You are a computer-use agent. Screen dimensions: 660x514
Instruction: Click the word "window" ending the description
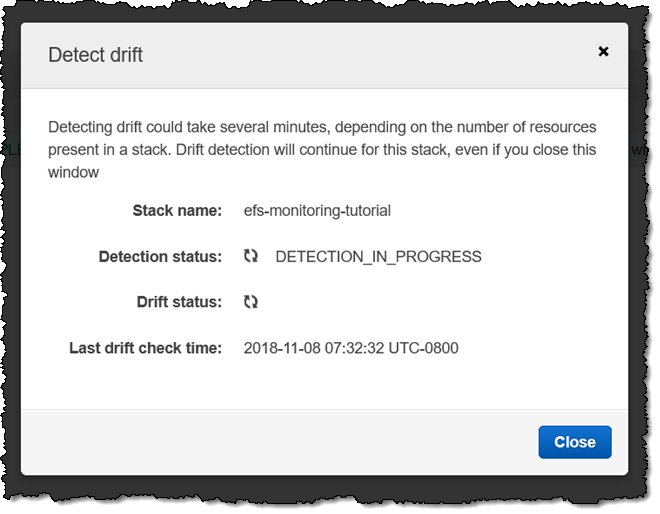(74, 172)
